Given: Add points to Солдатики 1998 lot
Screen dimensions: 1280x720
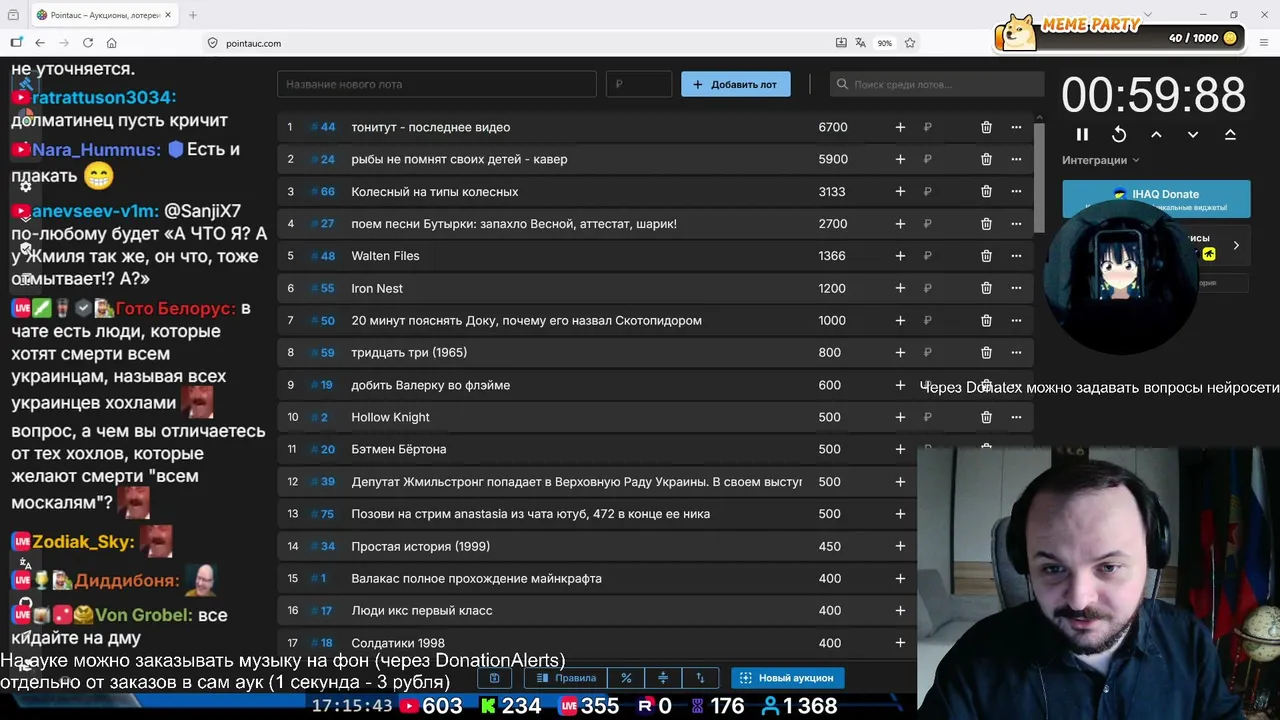Looking at the screenshot, I should pos(900,643).
